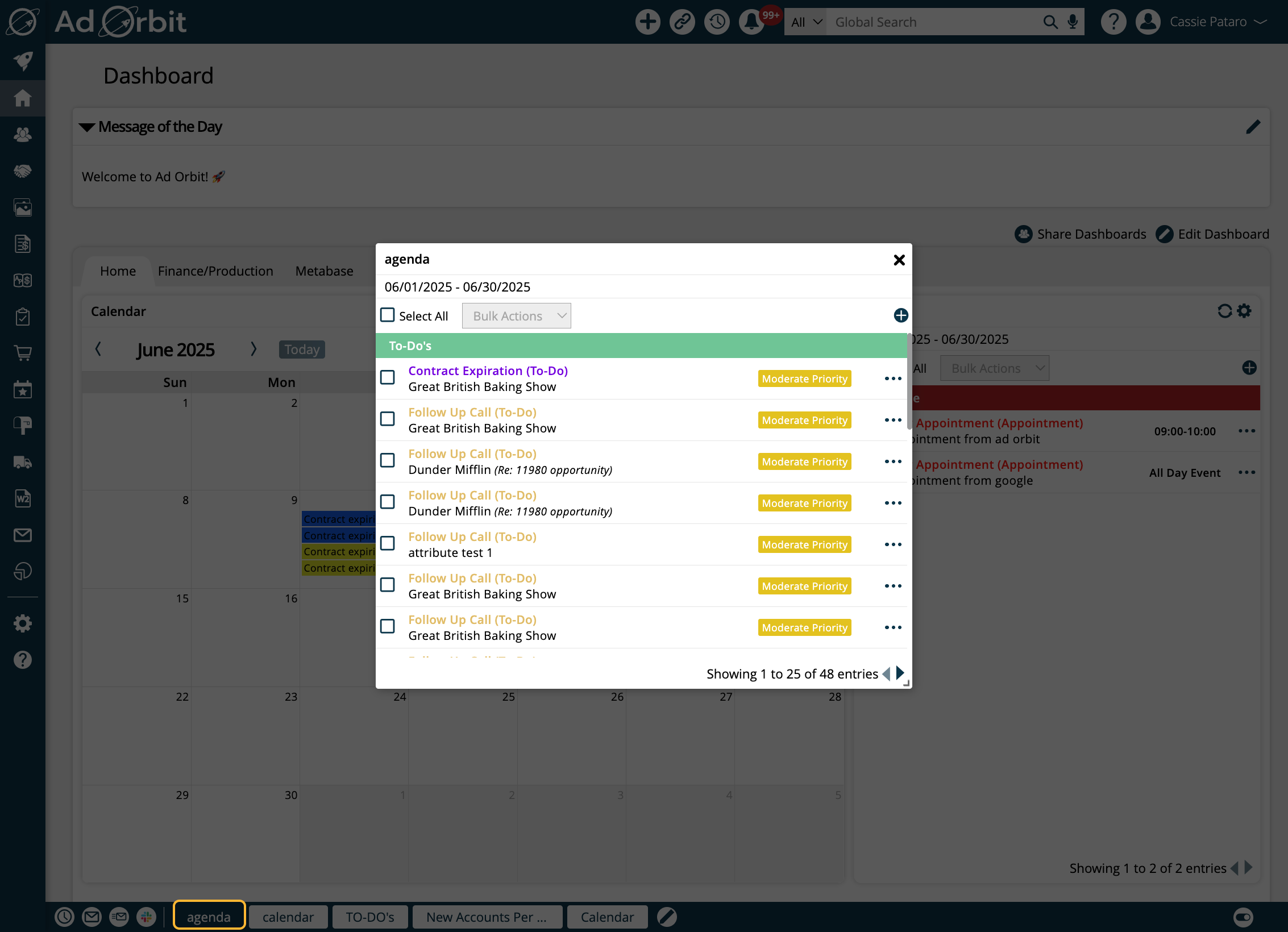Open options menu for All Day Event appointment
This screenshot has height=932, width=1288.
pyautogui.click(x=1247, y=472)
